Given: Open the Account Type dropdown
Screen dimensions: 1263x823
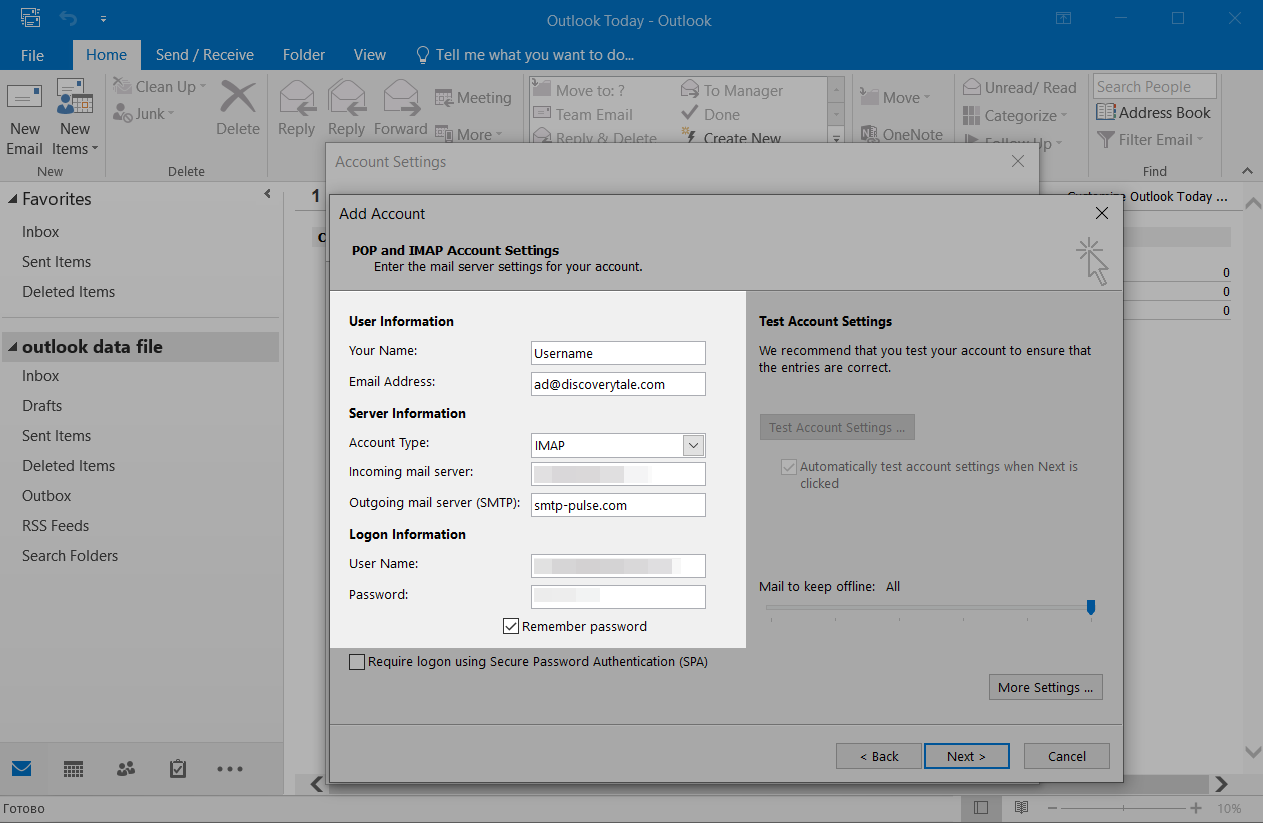Looking at the screenshot, I should tap(693, 445).
